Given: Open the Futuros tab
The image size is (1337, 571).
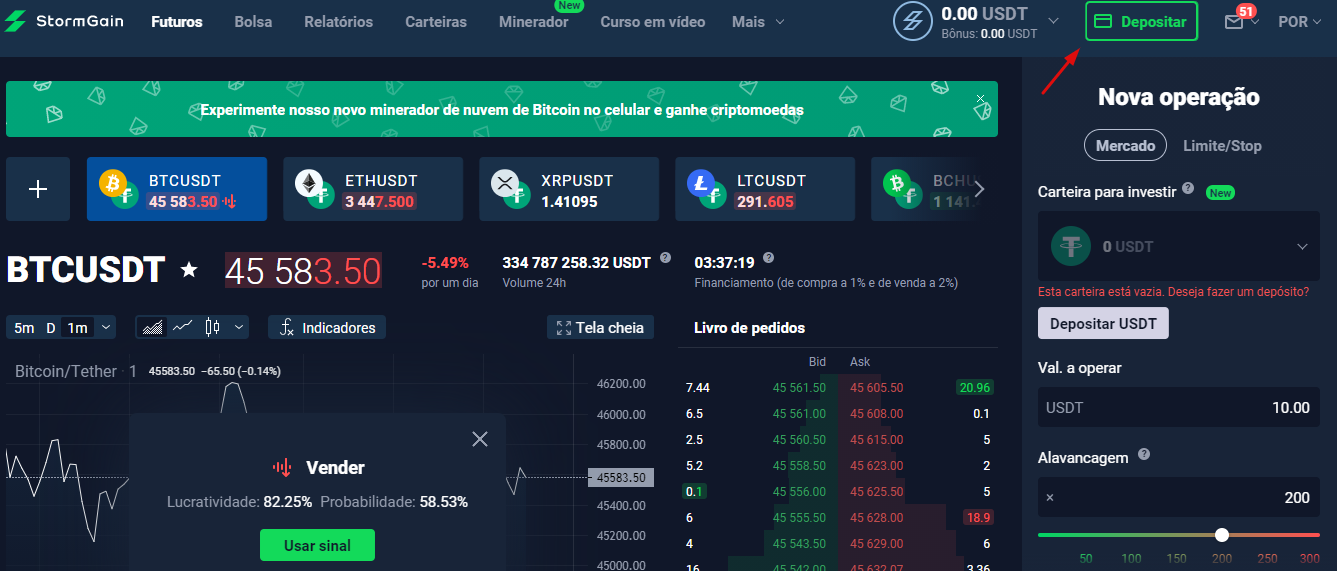Looking at the screenshot, I should pyautogui.click(x=177, y=21).
